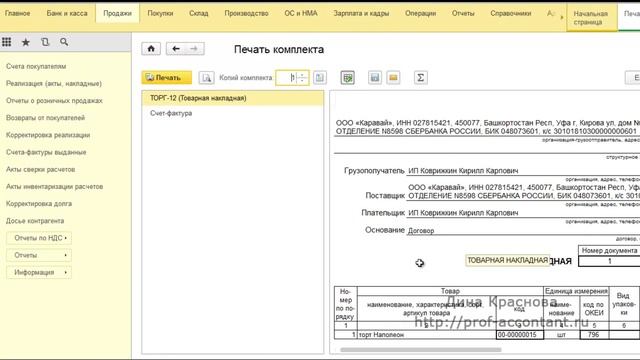
Task: Navigate back with left arrow
Action: (176, 49)
